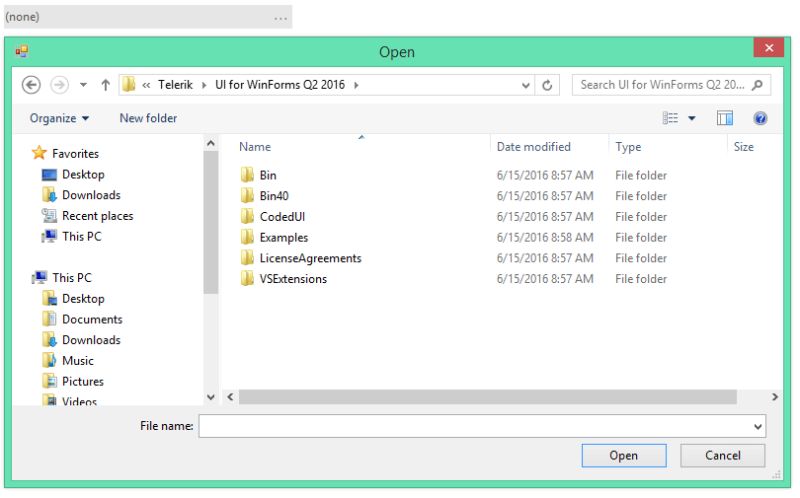The image size is (800, 498).
Task: Click file list scroll right arrow
Action: 775,397
